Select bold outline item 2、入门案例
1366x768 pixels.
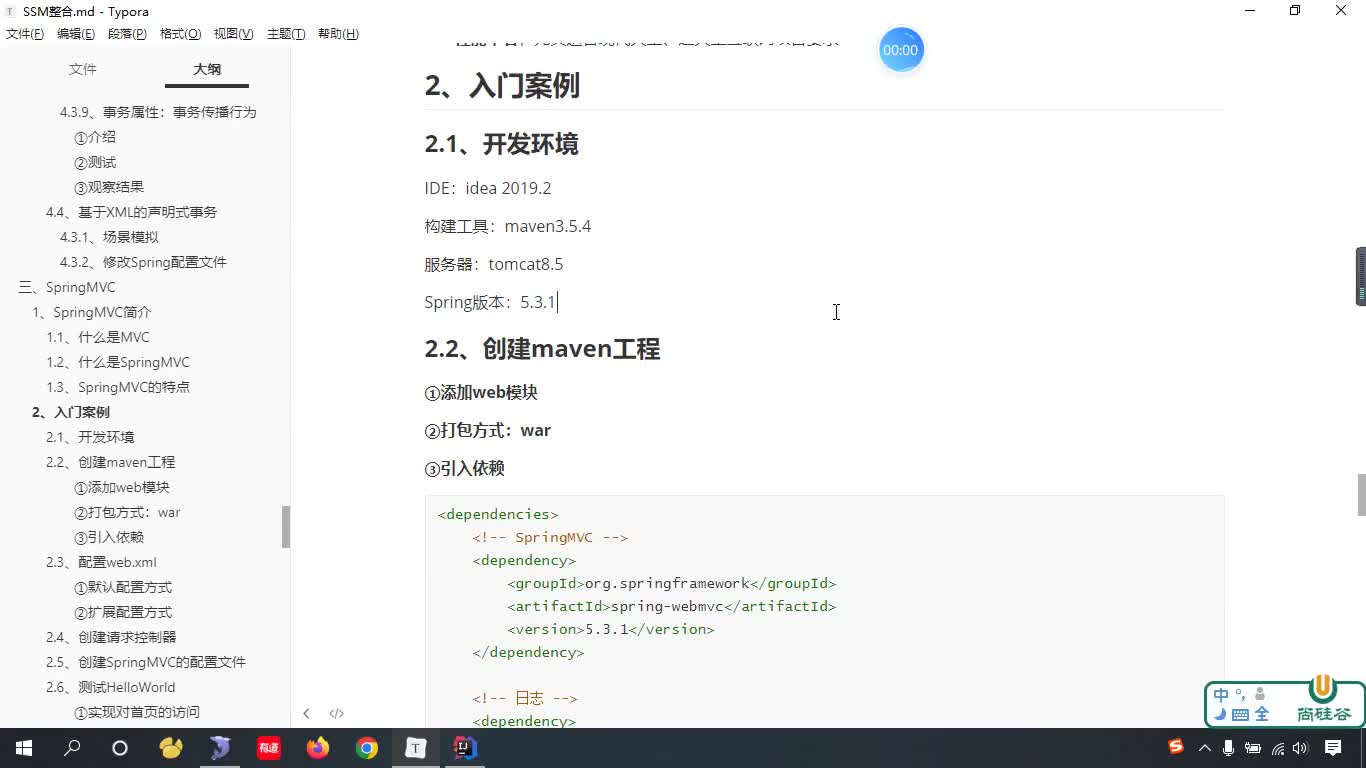click(x=71, y=412)
